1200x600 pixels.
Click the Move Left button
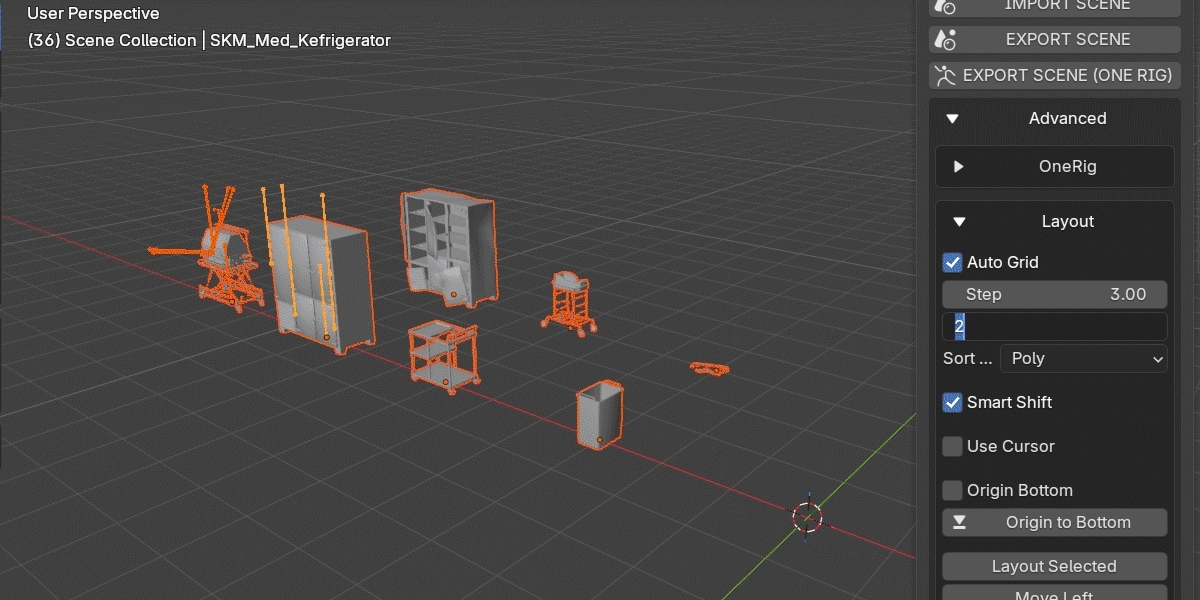point(1054,593)
